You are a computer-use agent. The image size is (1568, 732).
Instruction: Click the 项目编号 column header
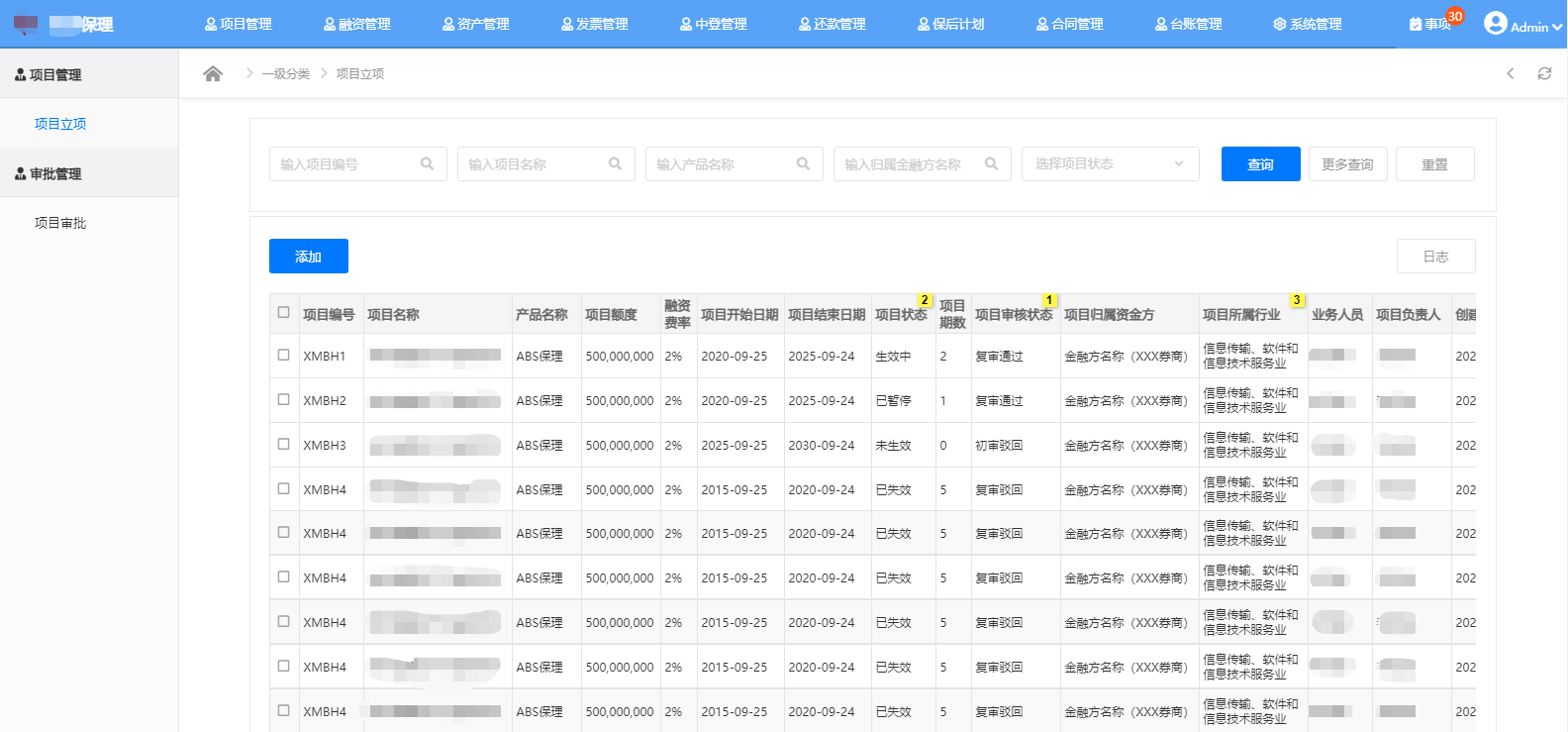(x=329, y=314)
